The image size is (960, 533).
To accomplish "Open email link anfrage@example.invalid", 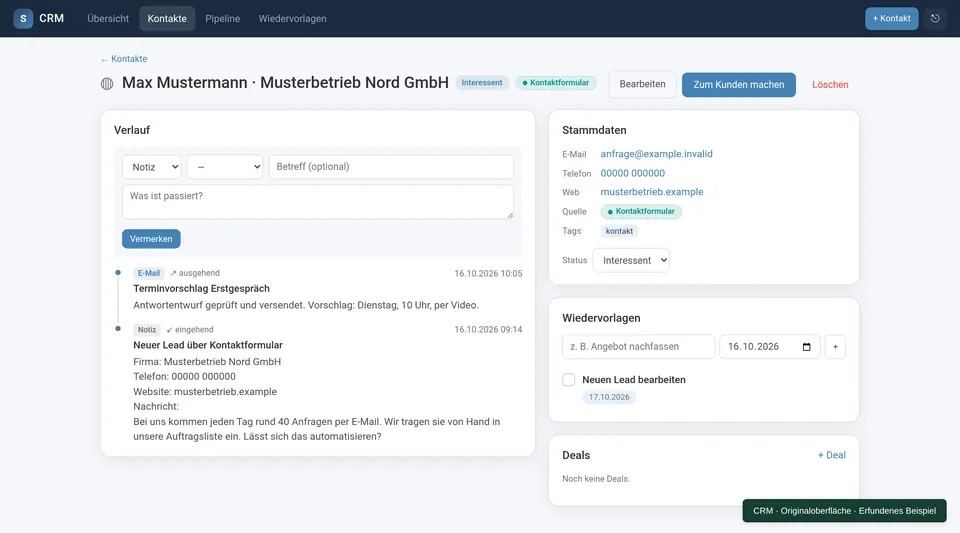I will point(656,154).
